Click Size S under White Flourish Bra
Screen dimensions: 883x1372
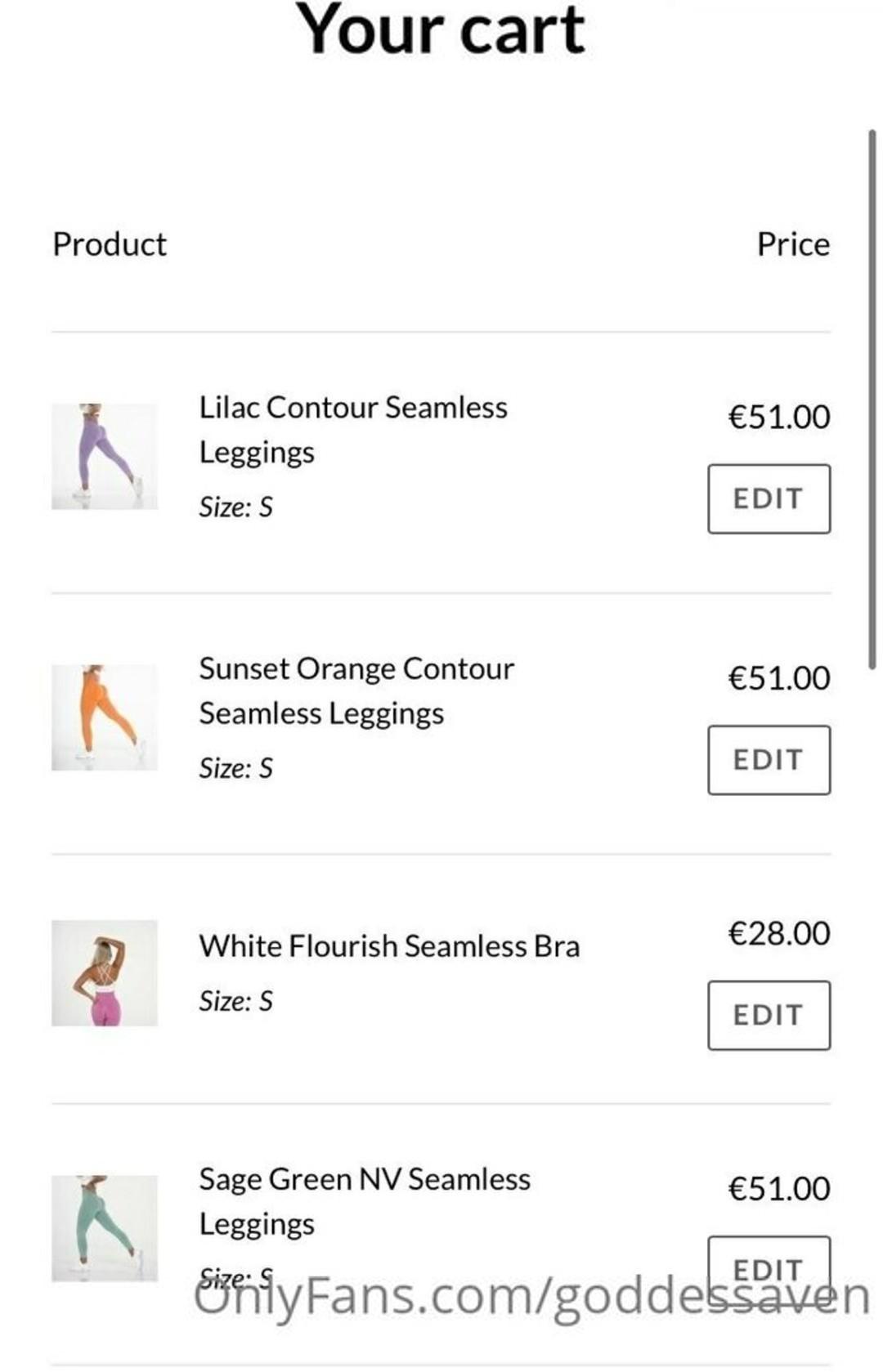coord(235,1001)
